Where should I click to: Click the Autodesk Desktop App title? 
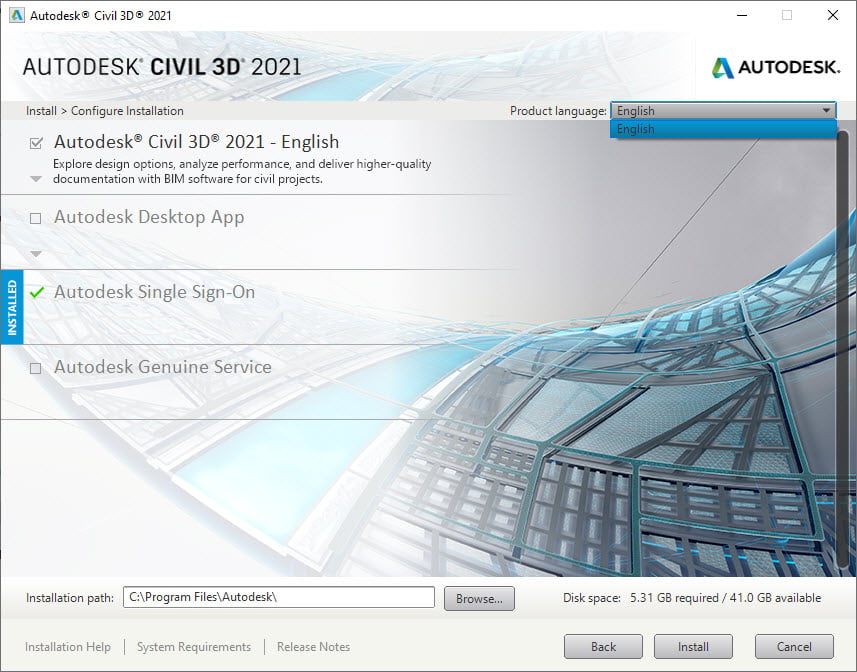point(149,217)
